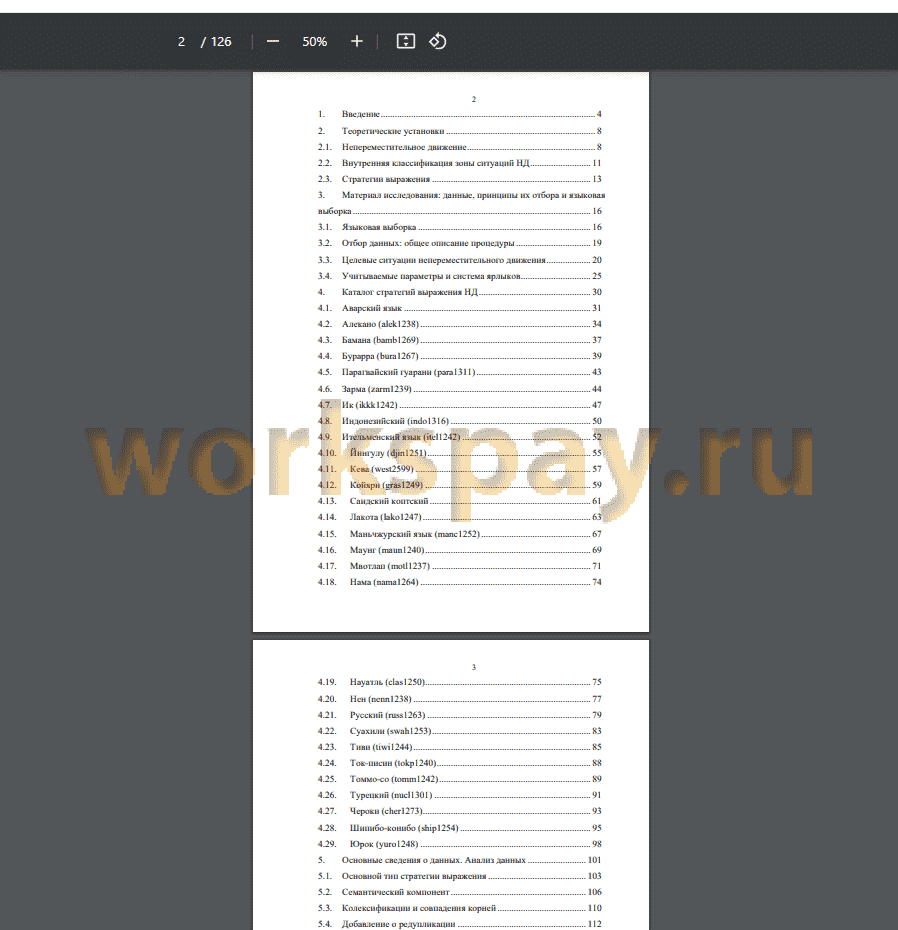Select entry 4.20 'Нен (nenn1238)'
Image resolution: width=898 pixels, height=930 pixels.
460,699
